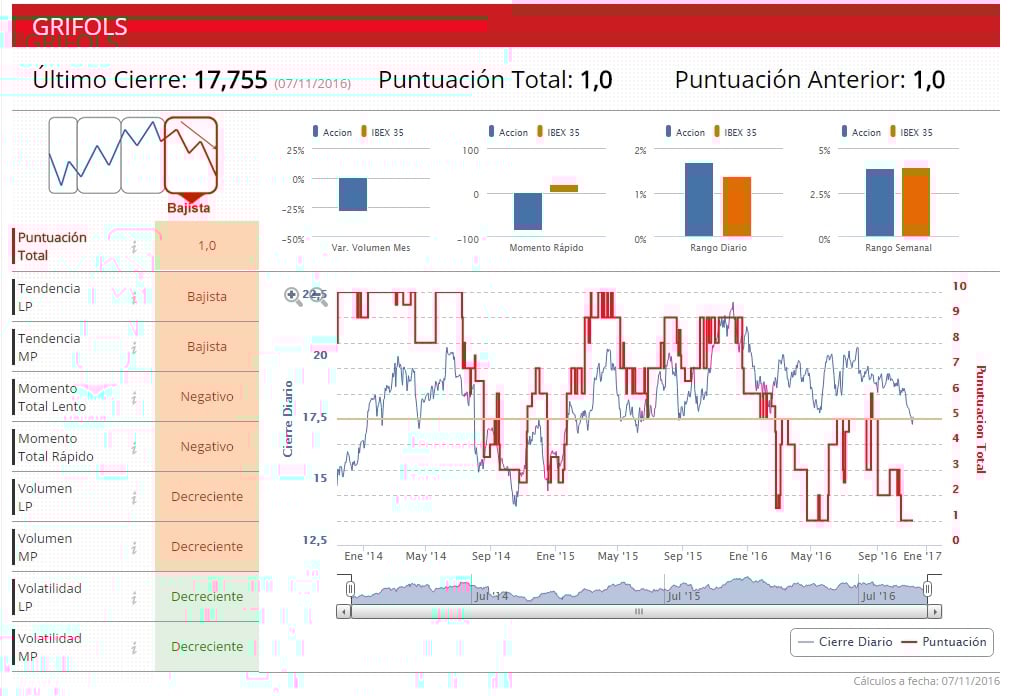
Task: Click the Var. Volumen Mes chart label
Action: tap(371, 248)
